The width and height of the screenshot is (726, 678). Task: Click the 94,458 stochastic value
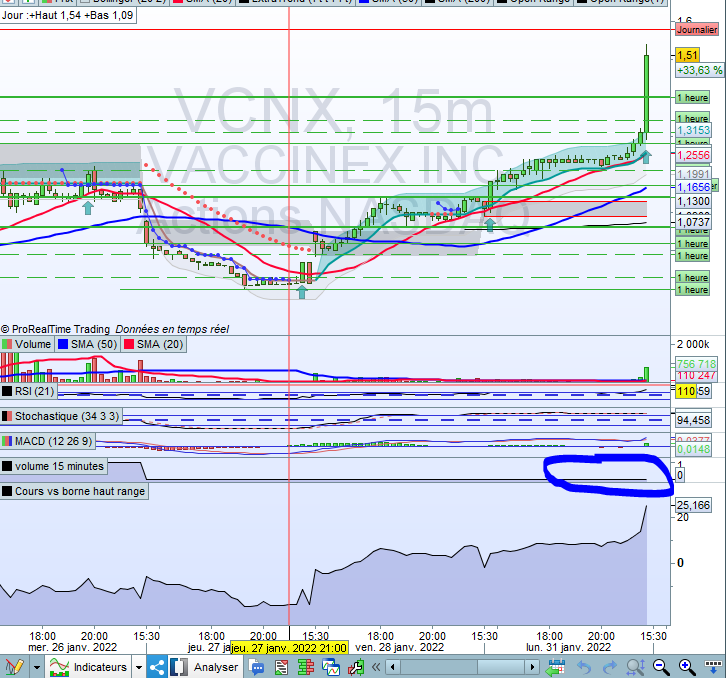(x=693, y=421)
